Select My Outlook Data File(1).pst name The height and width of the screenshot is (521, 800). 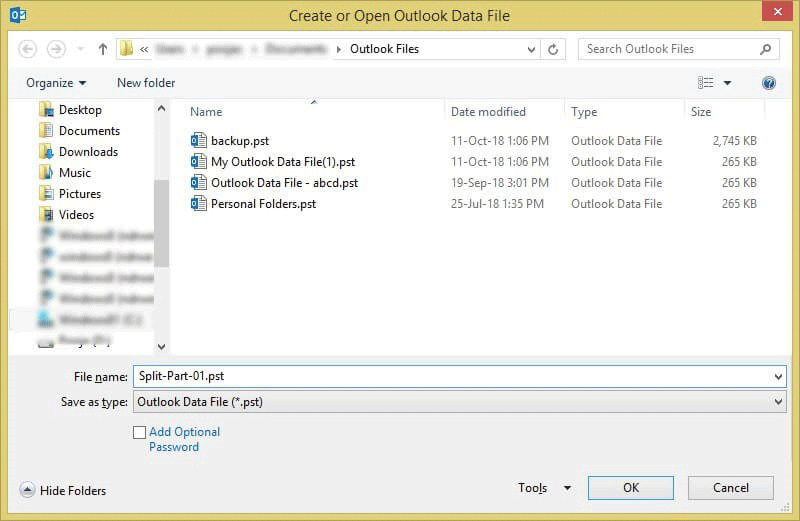[x=283, y=162]
